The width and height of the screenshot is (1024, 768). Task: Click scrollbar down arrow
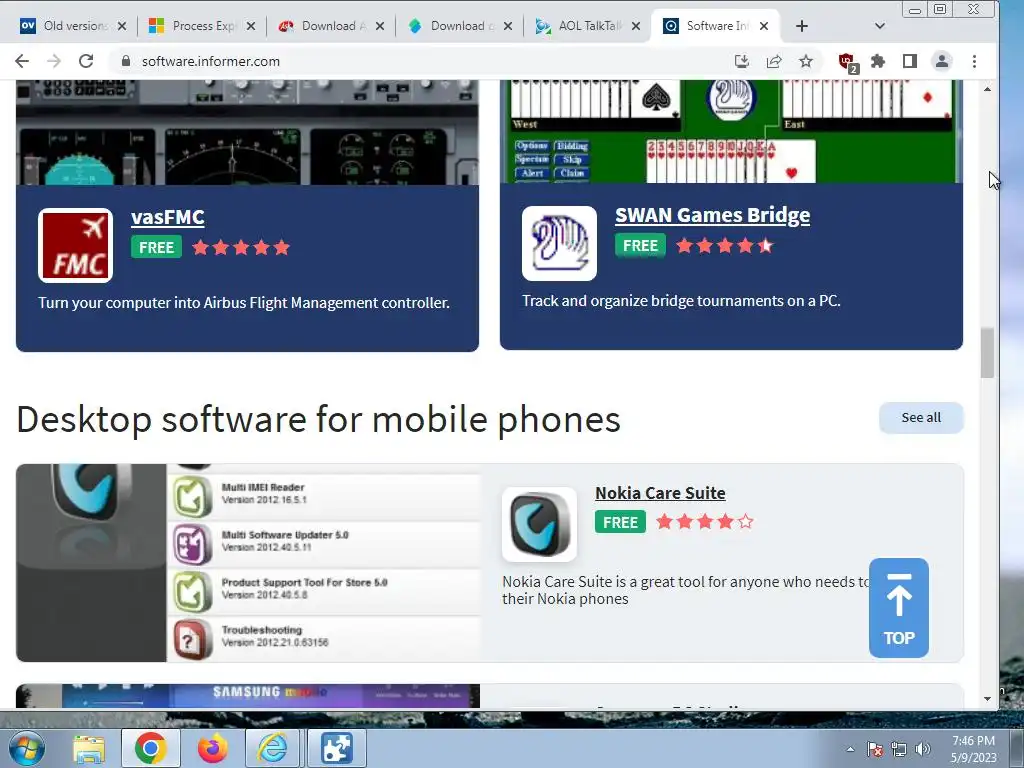[987, 699]
